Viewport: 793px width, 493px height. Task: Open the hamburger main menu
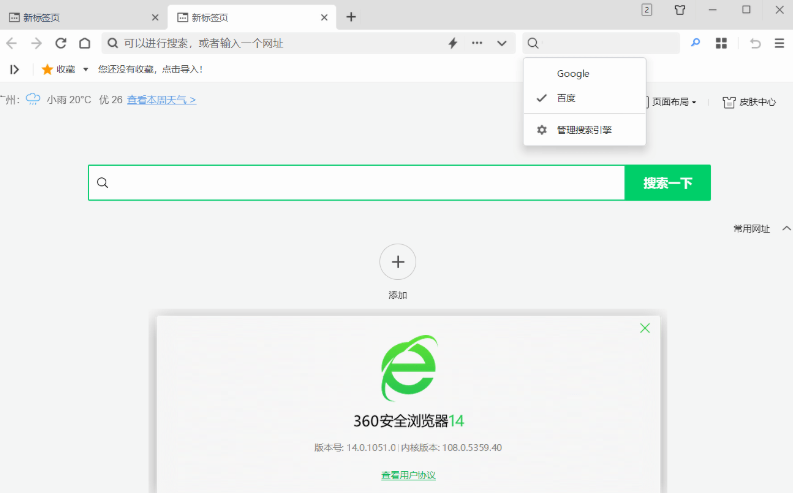coord(779,43)
